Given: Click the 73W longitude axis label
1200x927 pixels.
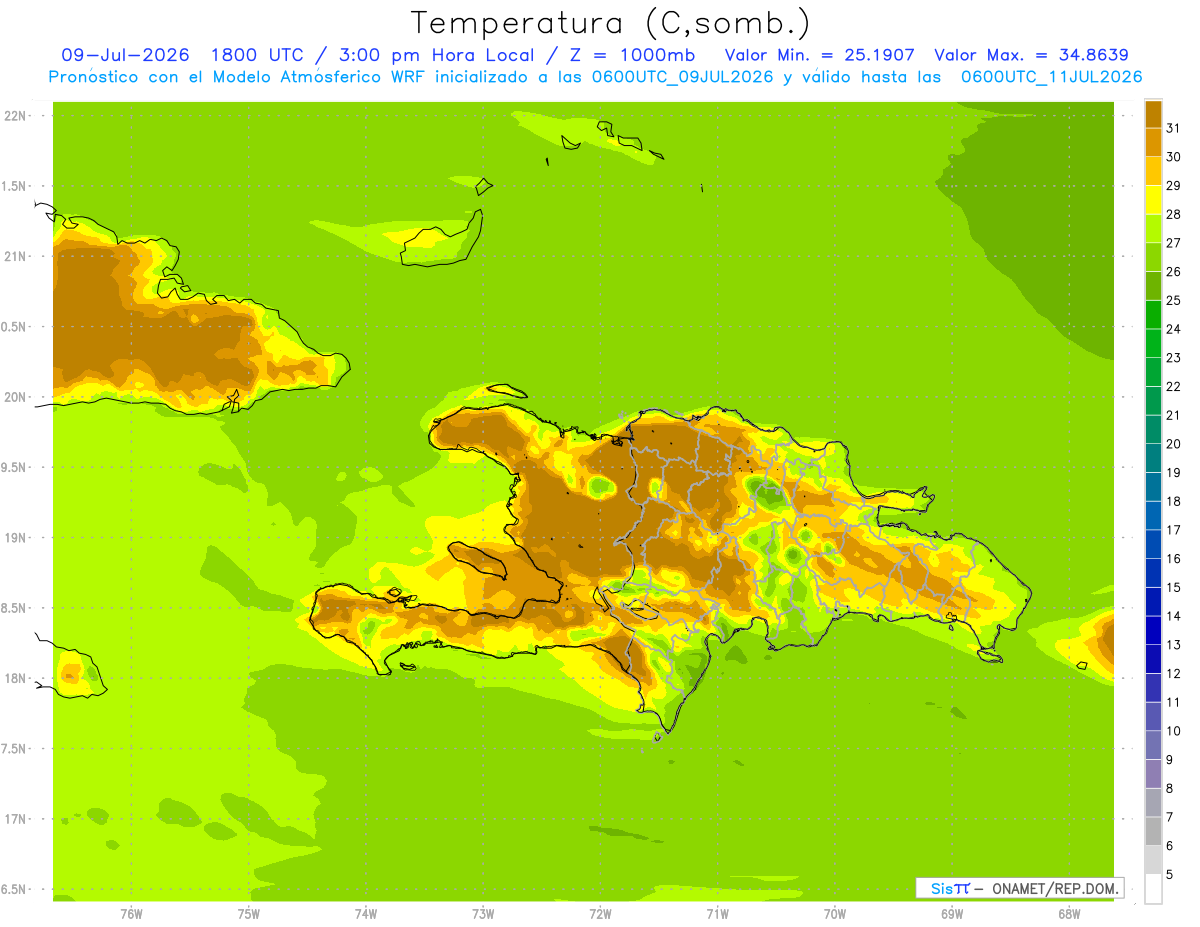Looking at the screenshot, I should (x=483, y=914).
